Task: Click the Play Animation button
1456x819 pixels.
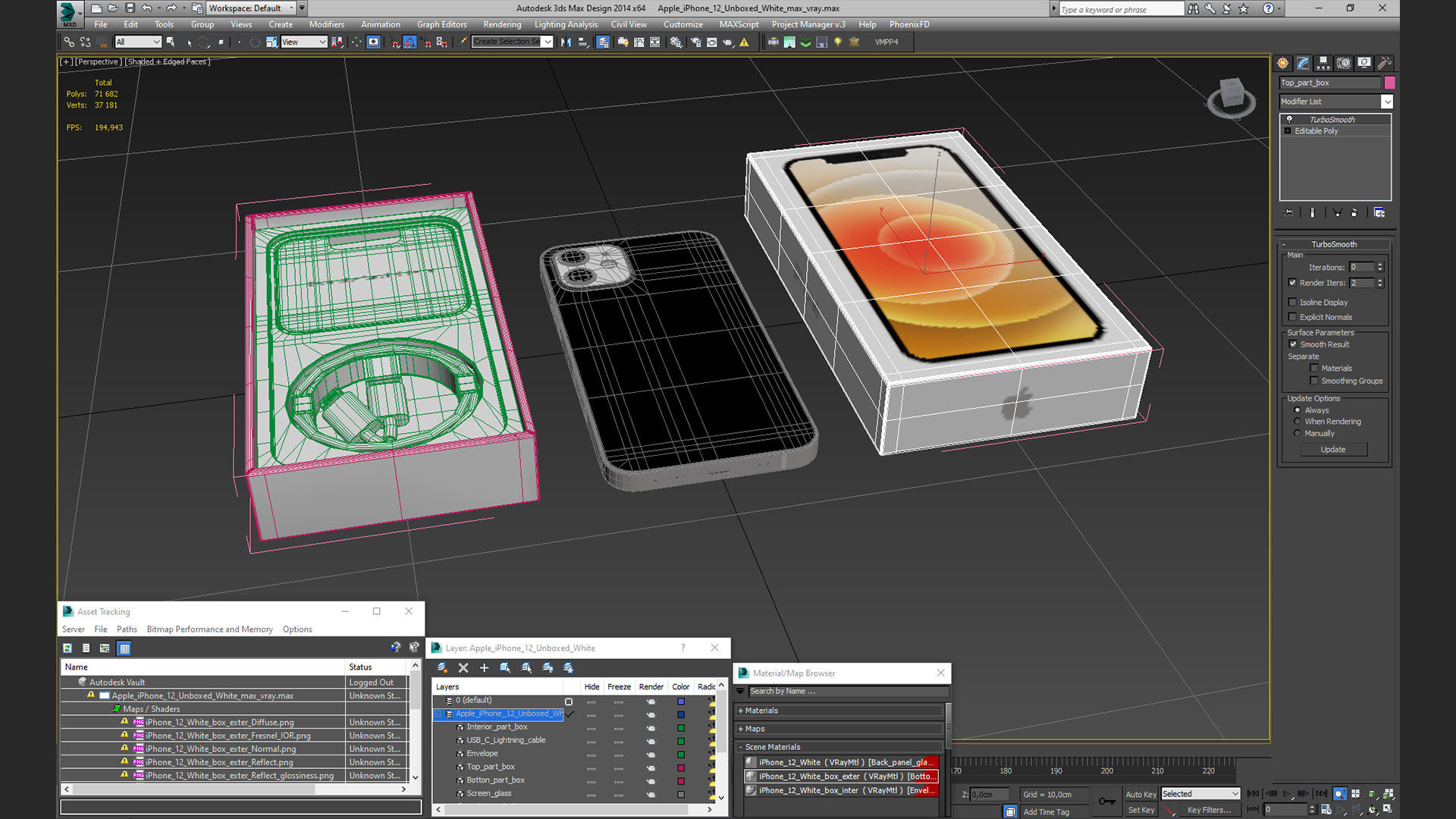Action: 1287,794
